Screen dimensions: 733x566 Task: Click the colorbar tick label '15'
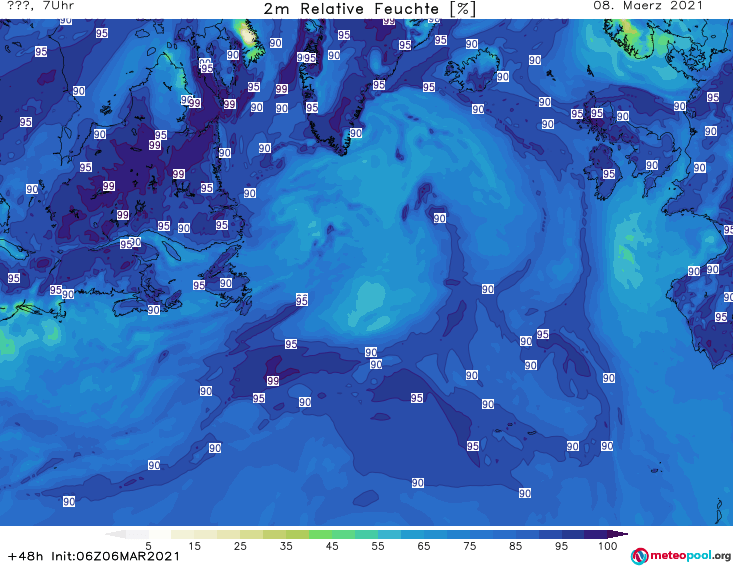tap(194, 546)
